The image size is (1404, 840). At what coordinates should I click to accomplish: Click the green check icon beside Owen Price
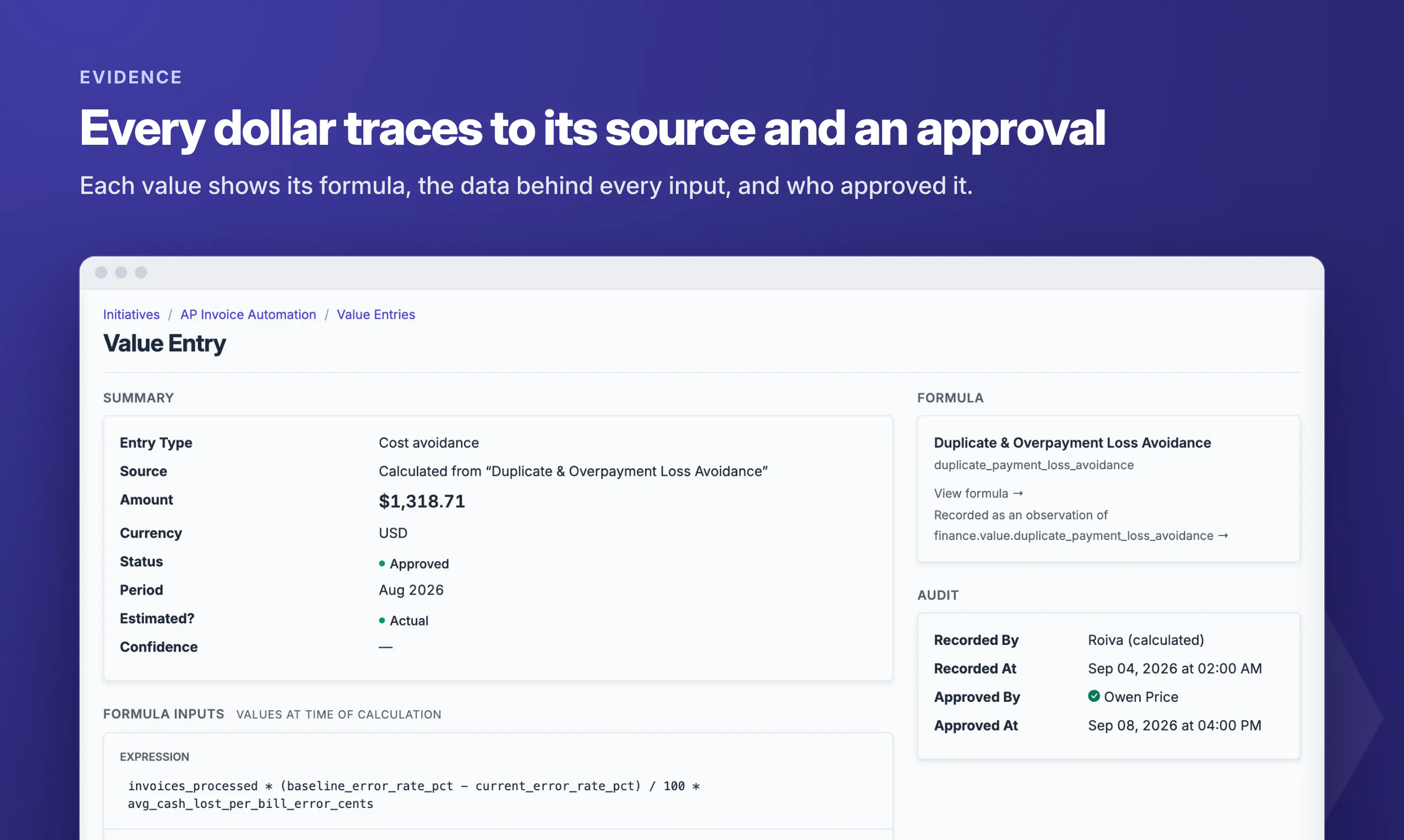tap(1094, 696)
